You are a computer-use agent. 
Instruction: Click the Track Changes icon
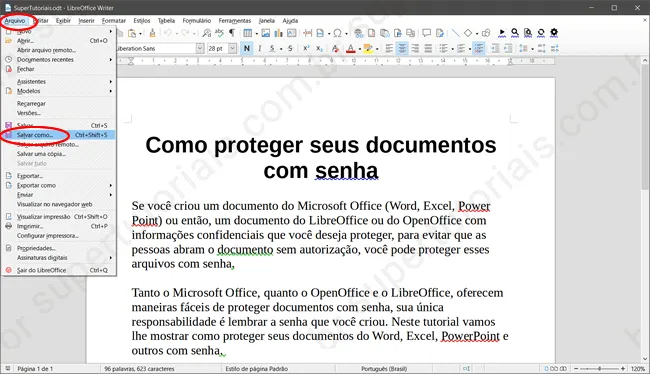coord(439,33)
